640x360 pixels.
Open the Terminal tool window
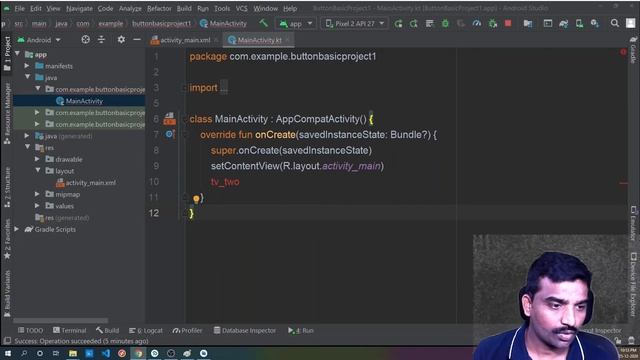[70, 331]
